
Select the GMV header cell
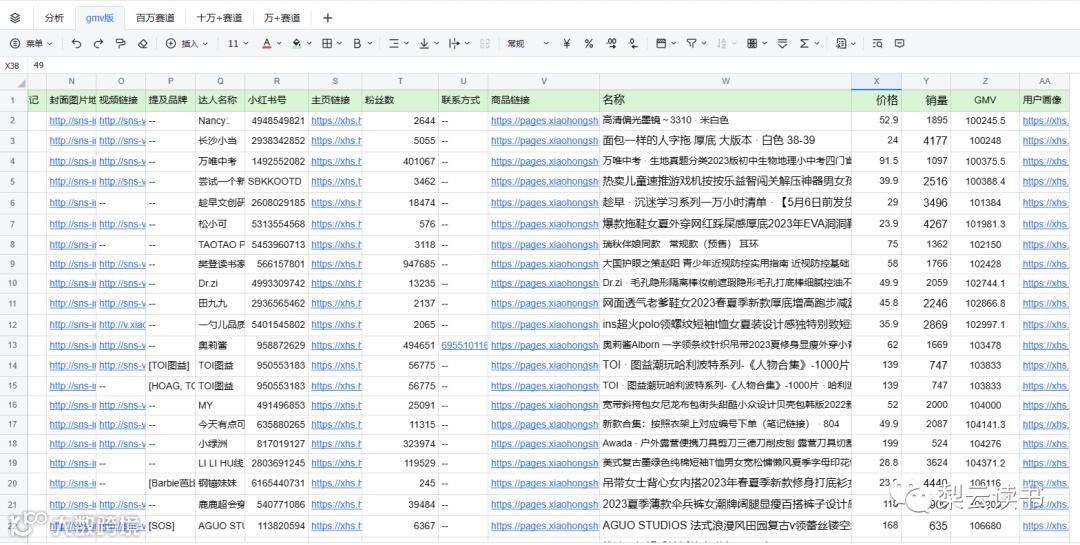[985, 101]
